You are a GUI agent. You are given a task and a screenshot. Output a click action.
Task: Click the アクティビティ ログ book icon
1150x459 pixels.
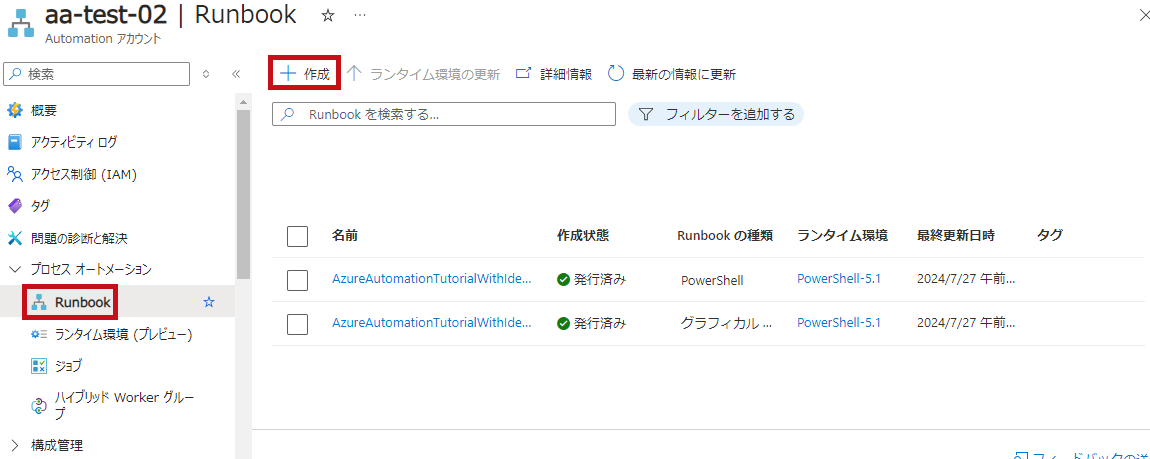pos(15,142)
